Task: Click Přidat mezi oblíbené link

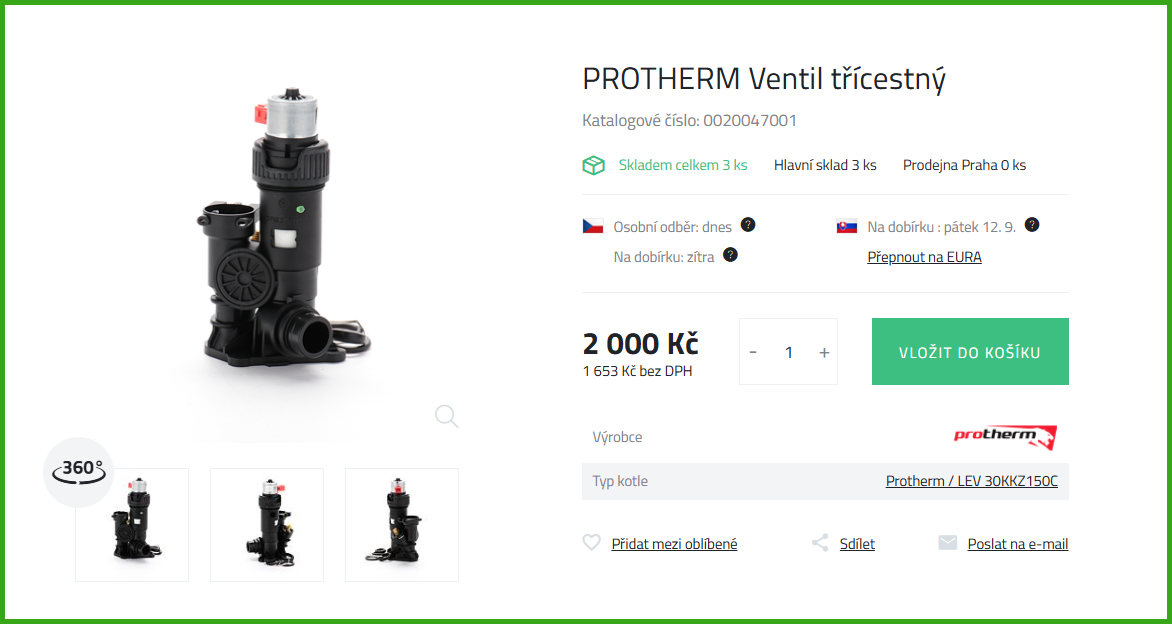Action: [674, 544]
